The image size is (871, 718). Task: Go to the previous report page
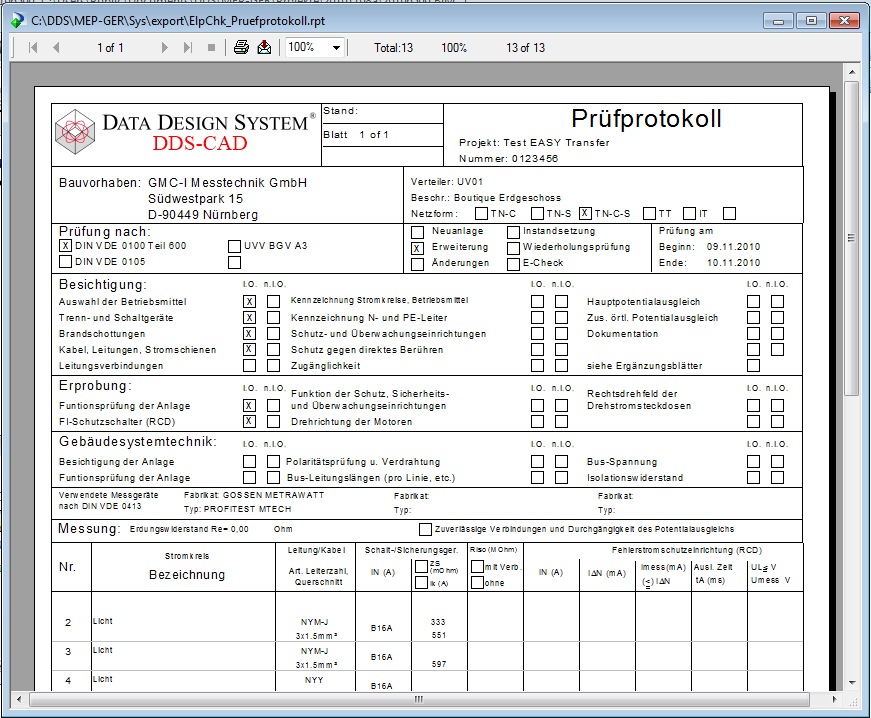(x=56, y=48)
